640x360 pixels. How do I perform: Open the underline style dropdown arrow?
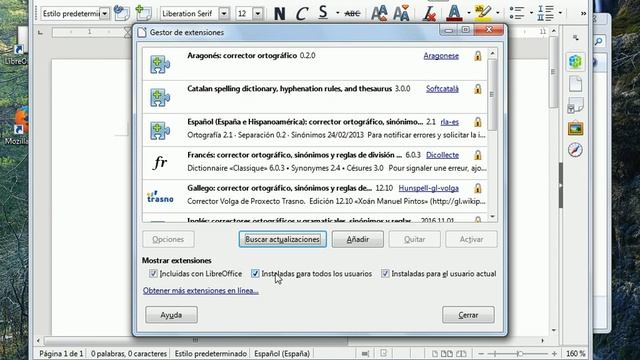(x=338, y=13)
